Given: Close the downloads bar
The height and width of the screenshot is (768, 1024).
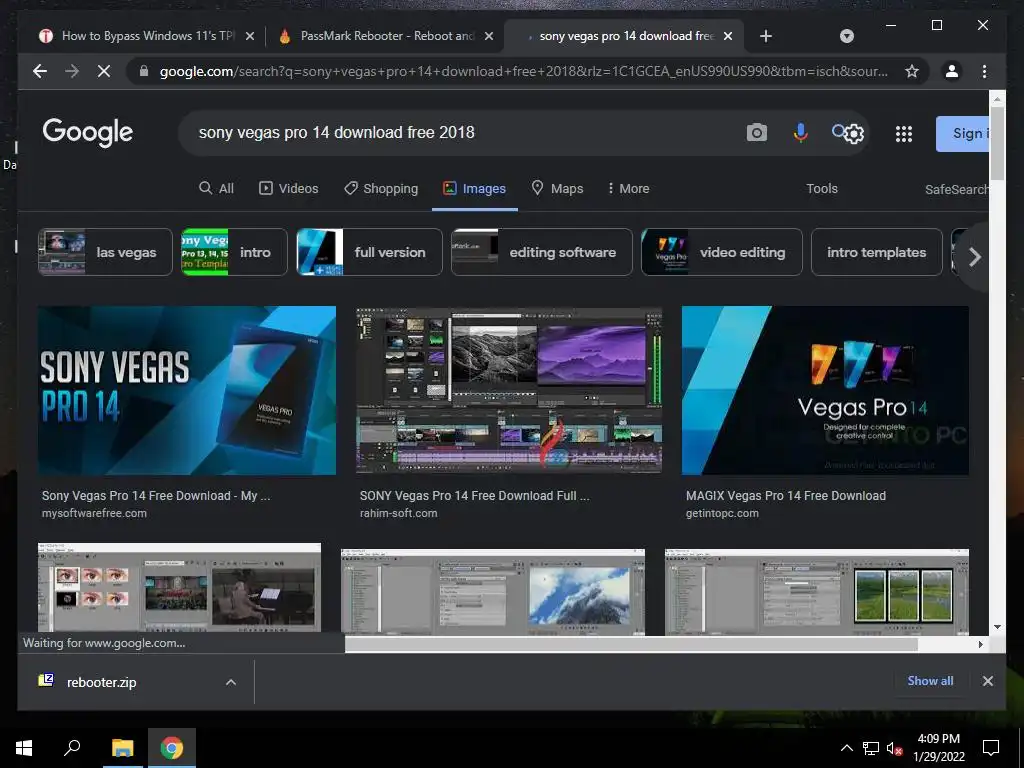Looking at the screenshot, I should click(987, 681).
